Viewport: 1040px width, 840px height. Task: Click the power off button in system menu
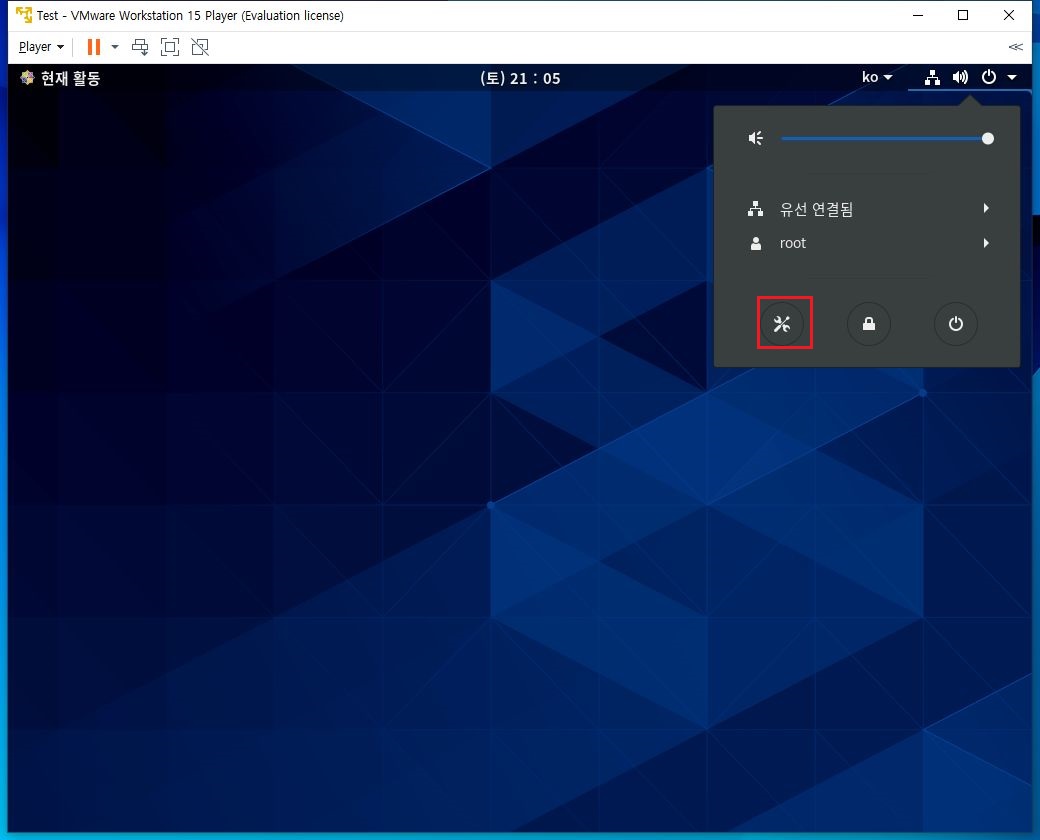tap(956, 324)
